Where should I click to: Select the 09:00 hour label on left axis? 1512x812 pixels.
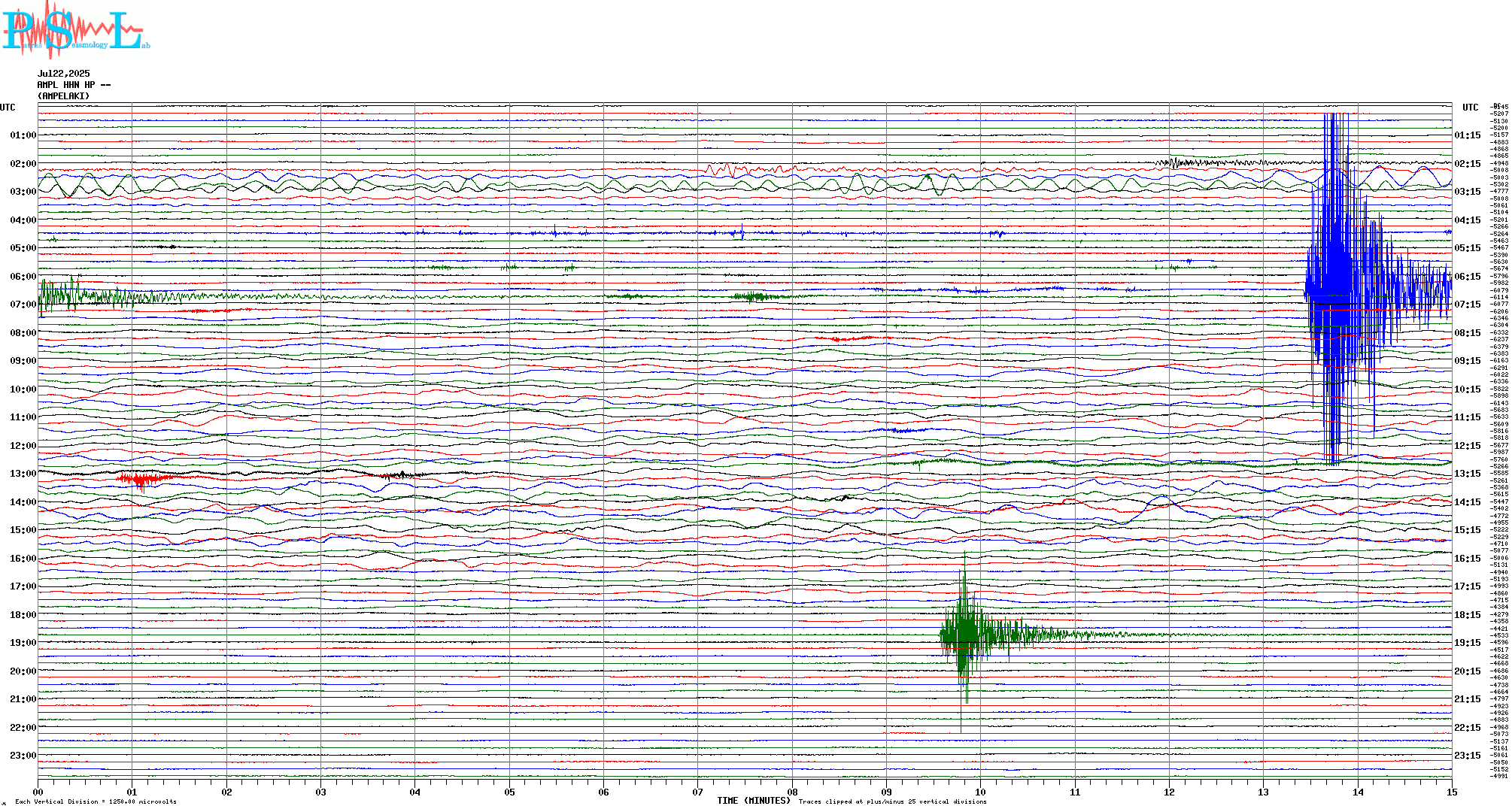tap(23, 361)
